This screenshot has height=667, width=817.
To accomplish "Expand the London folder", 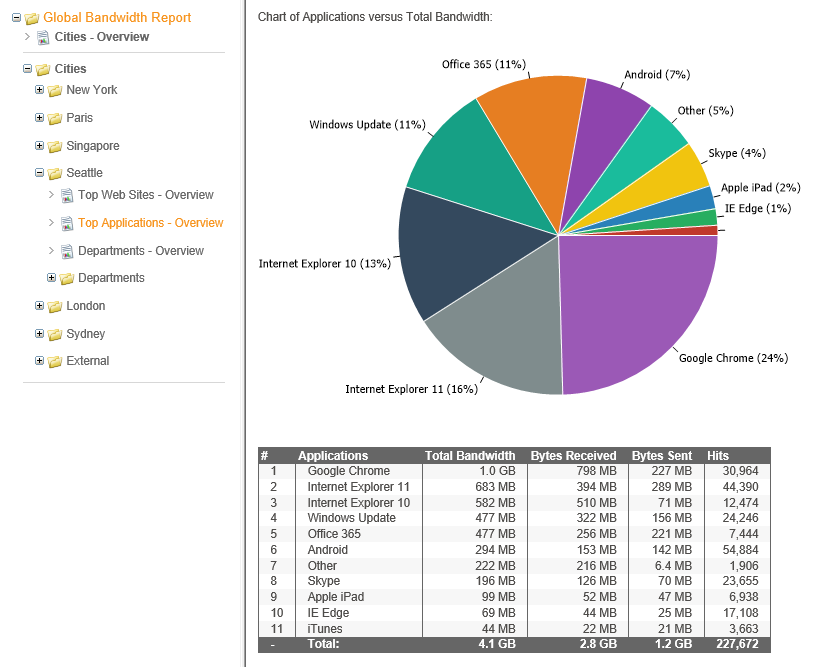I will [39, 305].
